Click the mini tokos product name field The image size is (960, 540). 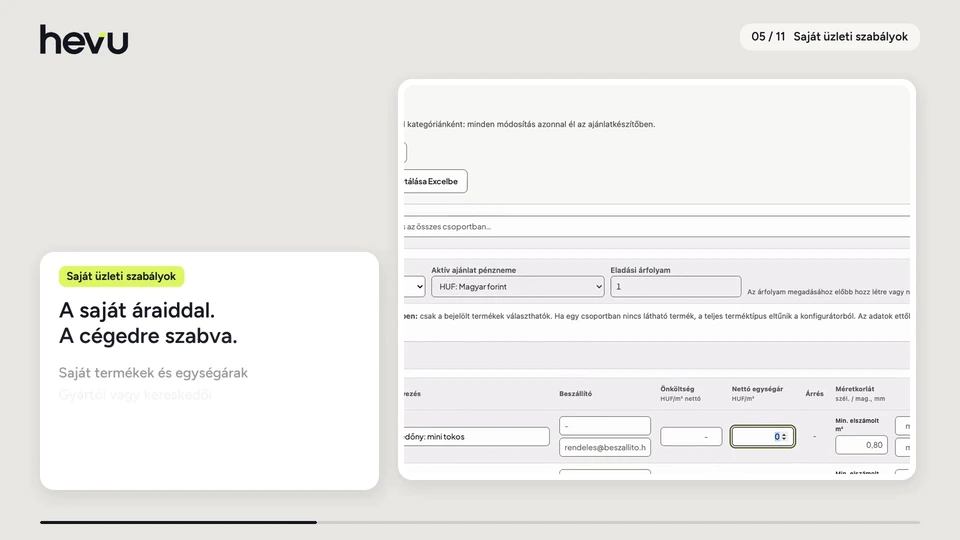point(476,437)
